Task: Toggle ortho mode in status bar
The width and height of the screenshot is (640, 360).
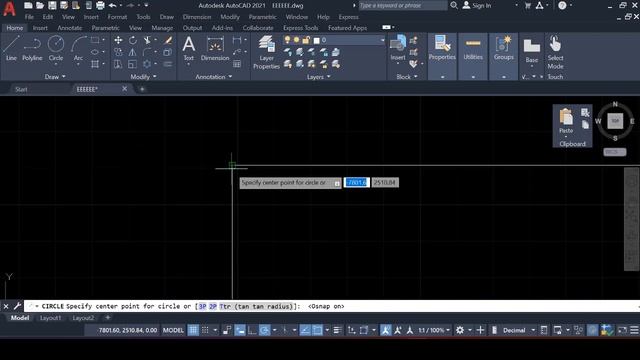Action: point(252,330)
